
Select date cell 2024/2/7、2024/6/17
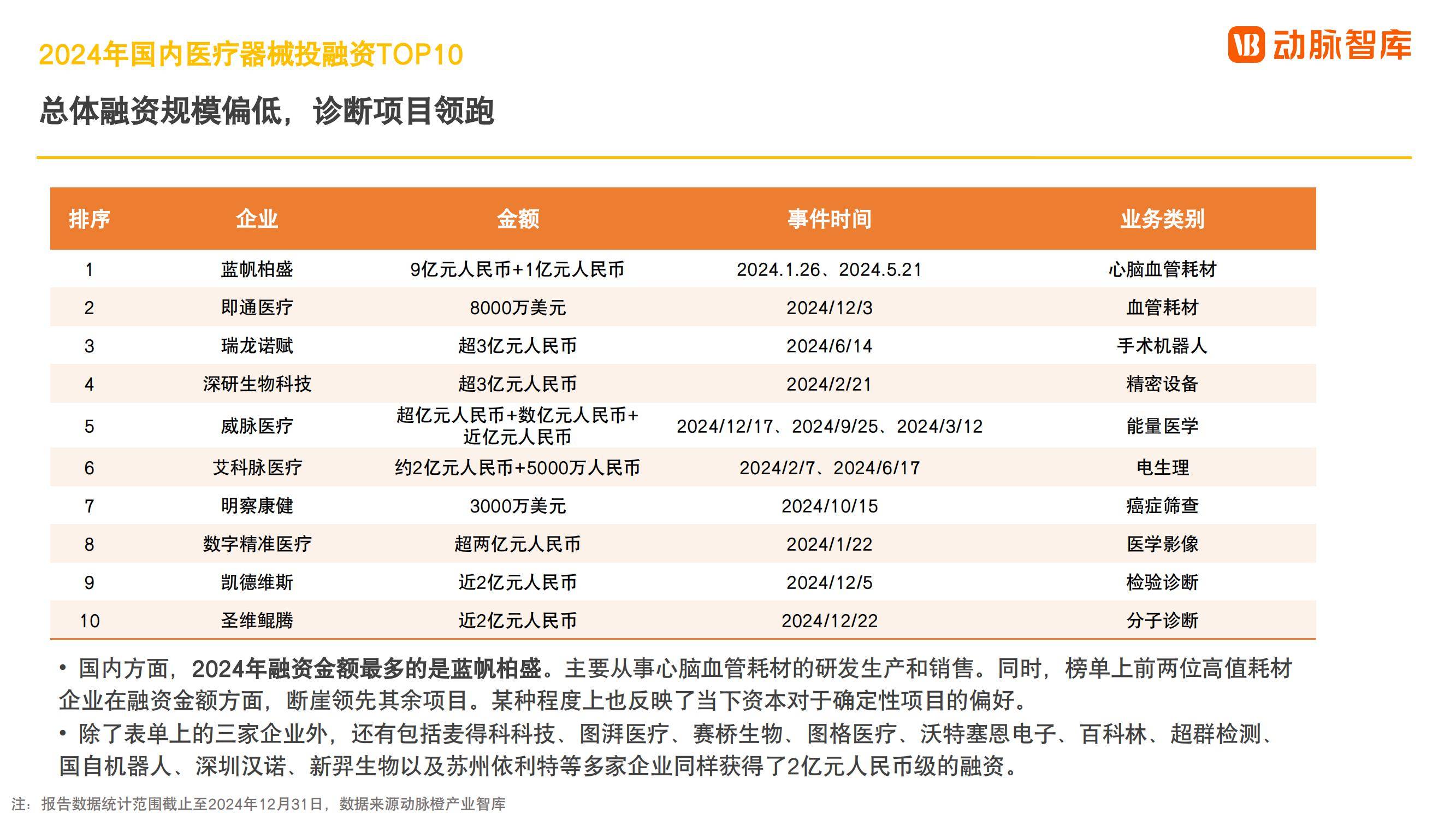pyautogui.click(x=829, y=468)
